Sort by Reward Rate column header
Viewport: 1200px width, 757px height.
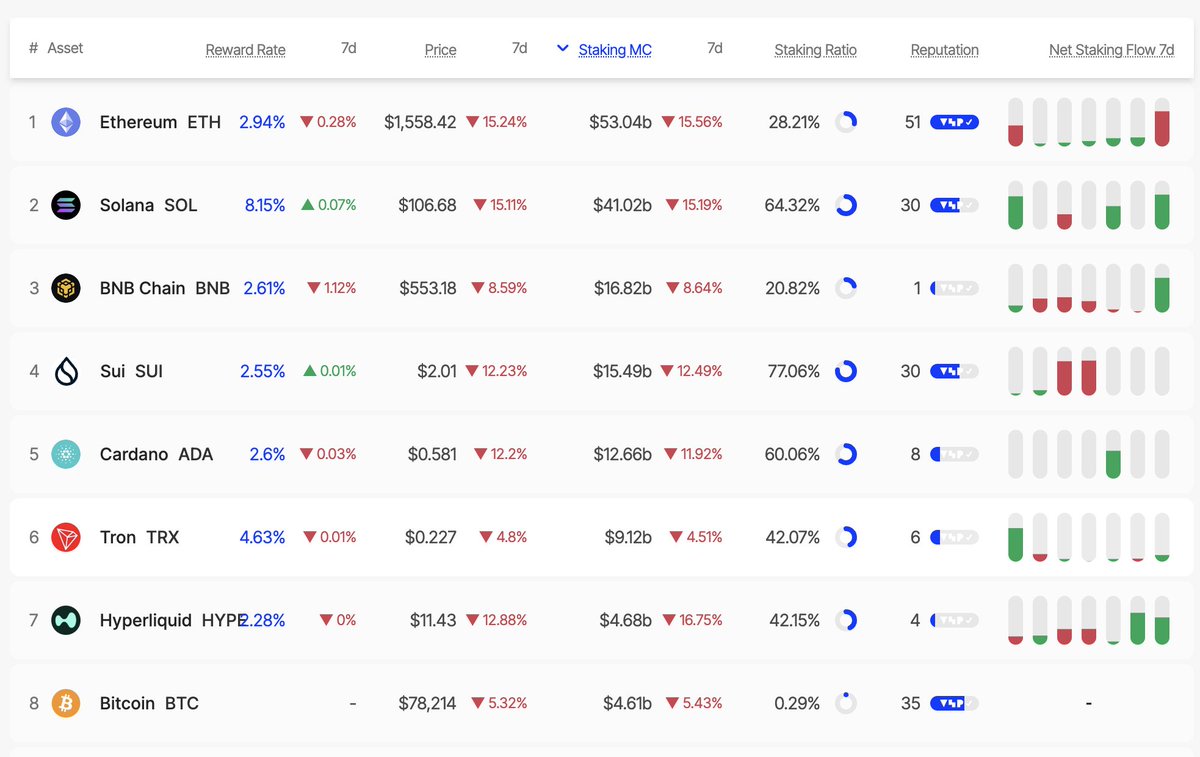[x=245, y=50]
